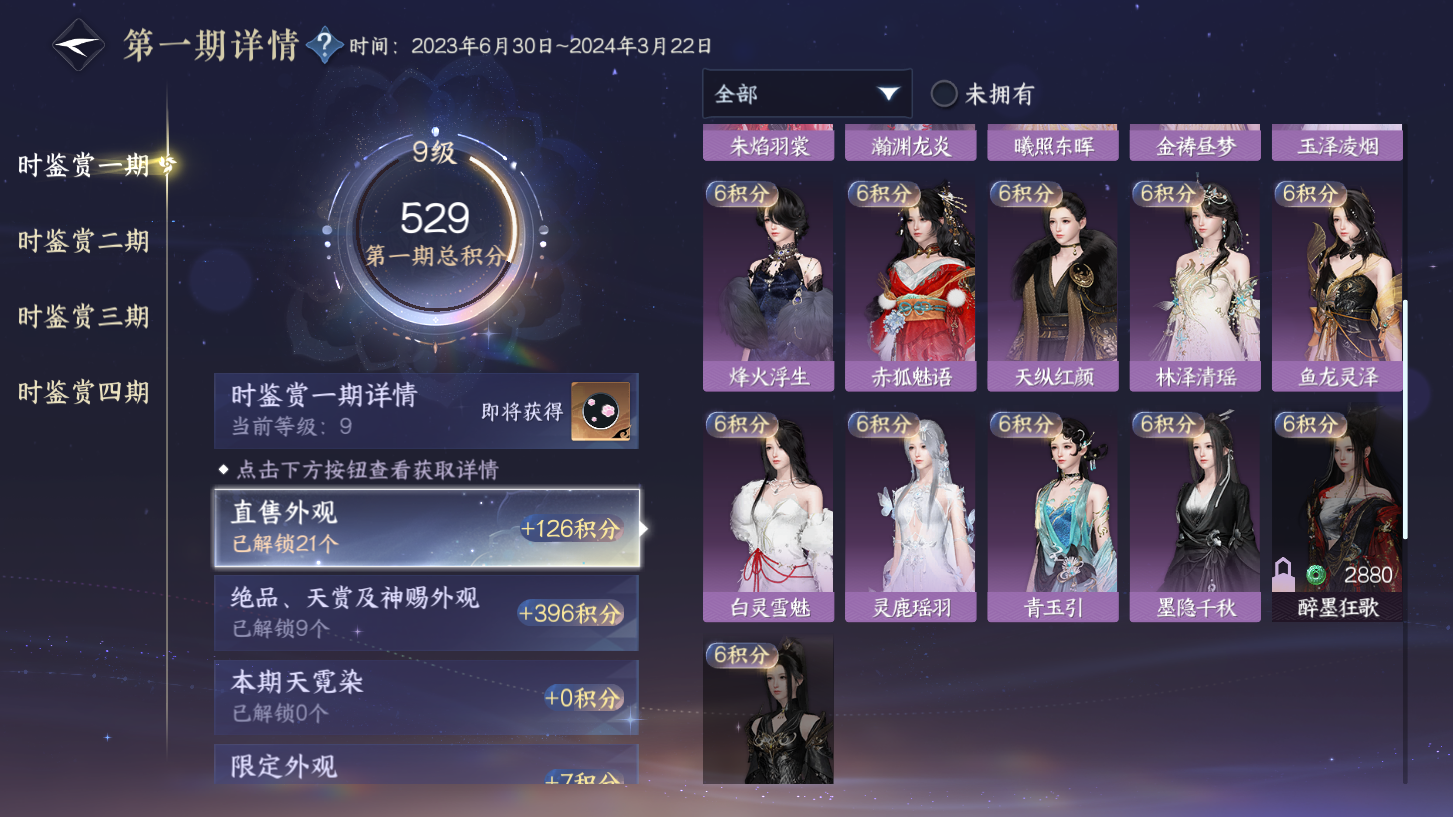Click the dropdown arrow beside 全部

[x=888, y=94]
